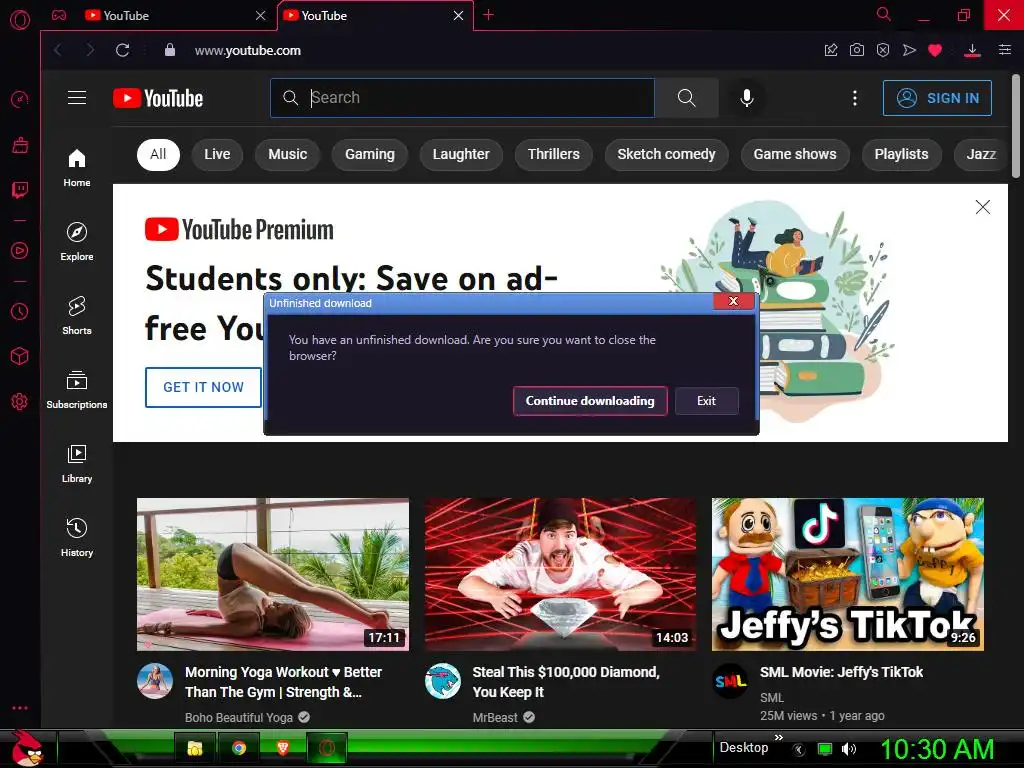Screen dimensions: 1024x768
Task: Open YouTube settings vertical dots menu
Action: [x=855, y=98]
